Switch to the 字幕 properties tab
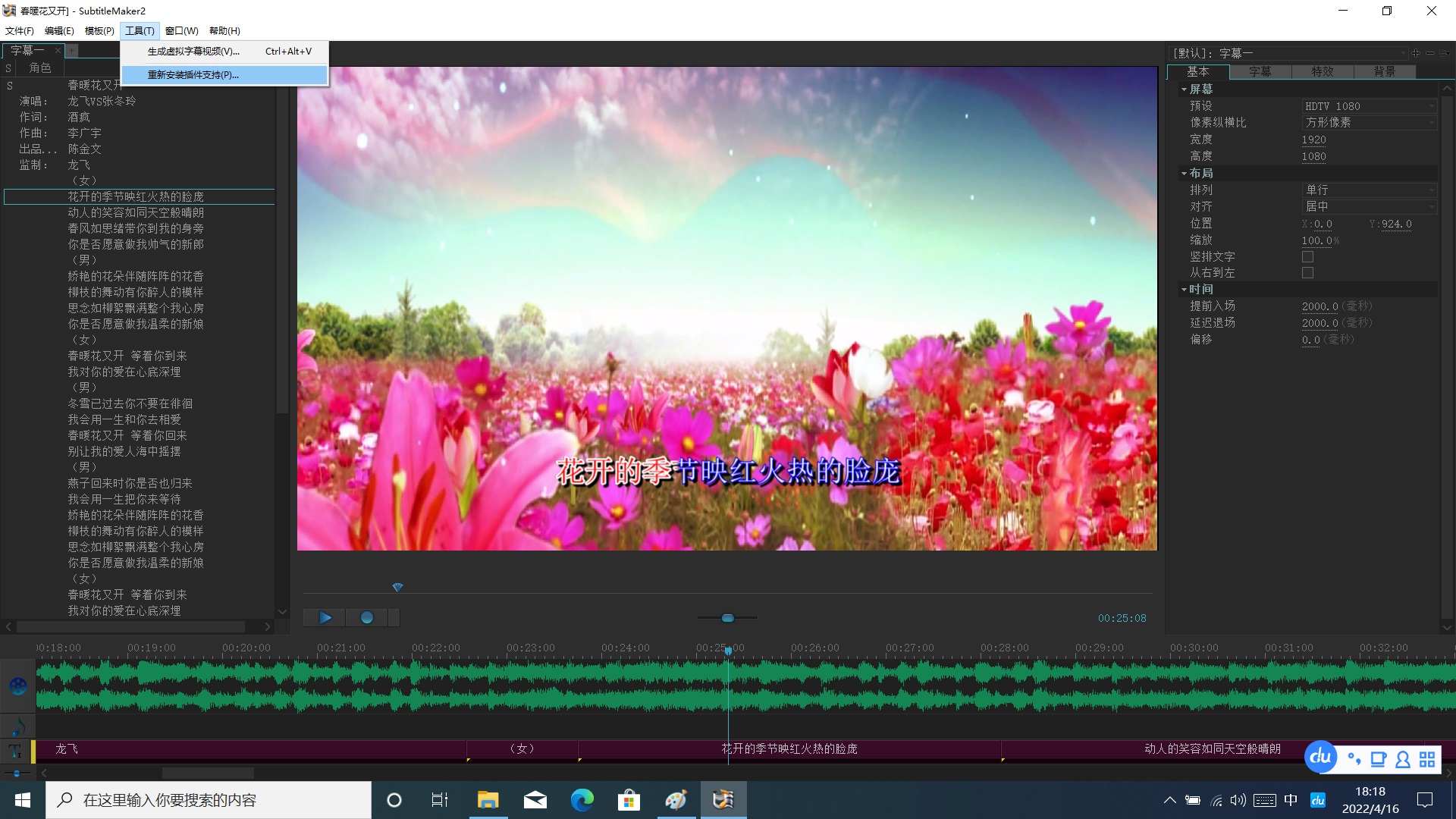 click(1260, 71)
